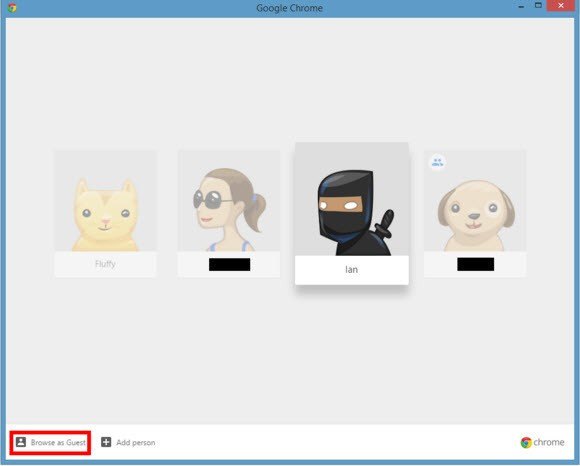Click the chrome wordmark logo at bottom right
The width and height of the screenshot is (580, 466).
(542, 442)
